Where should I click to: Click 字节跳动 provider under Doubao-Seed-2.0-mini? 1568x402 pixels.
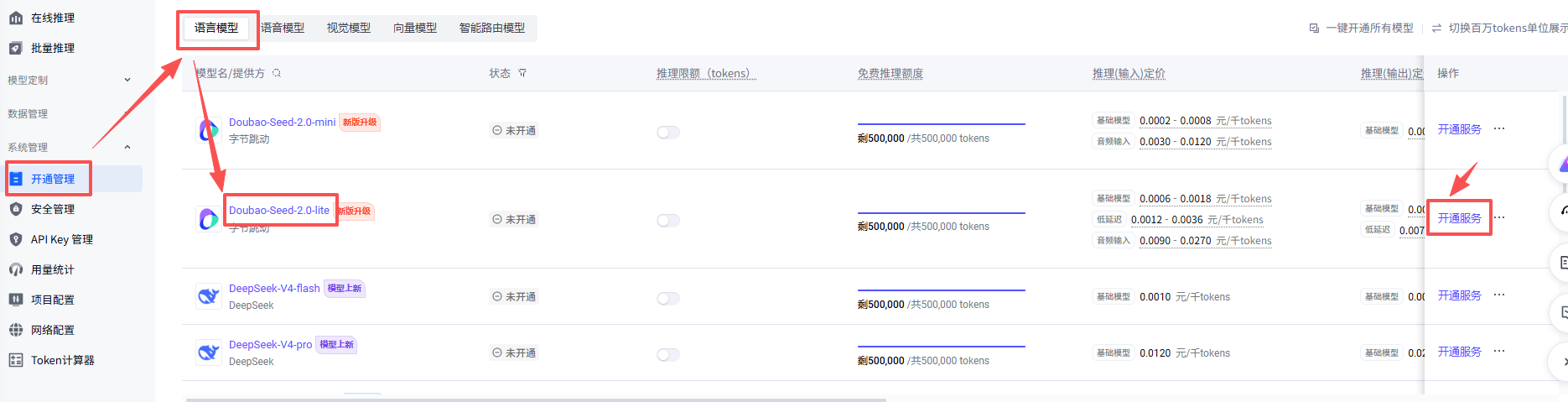click(x=249, y=139)
